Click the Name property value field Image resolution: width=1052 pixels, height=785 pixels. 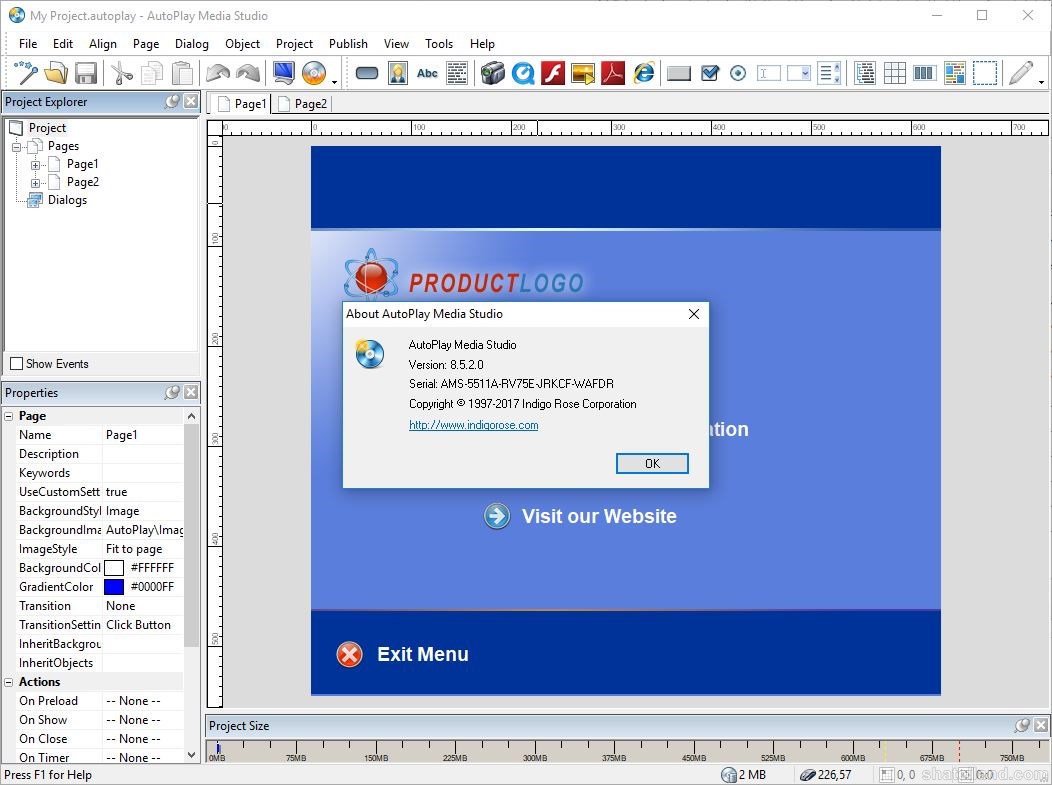coord(143,435)
